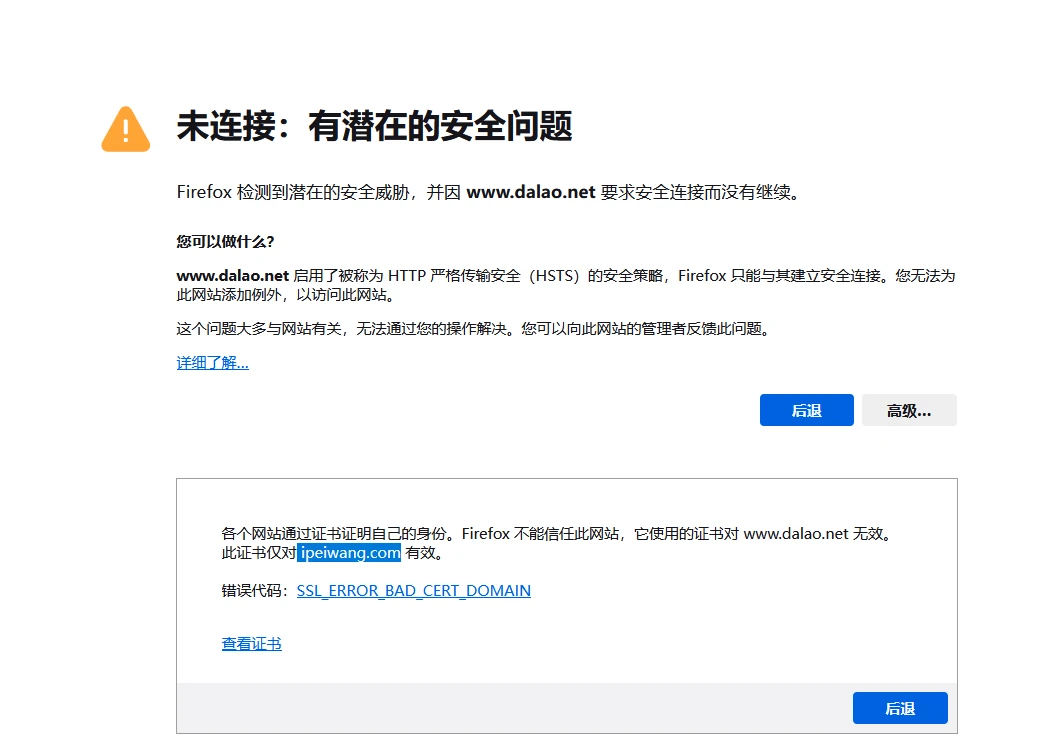Open the 查看证书 view certificate link
The image size is (1054, 747).
pos(251,644)
